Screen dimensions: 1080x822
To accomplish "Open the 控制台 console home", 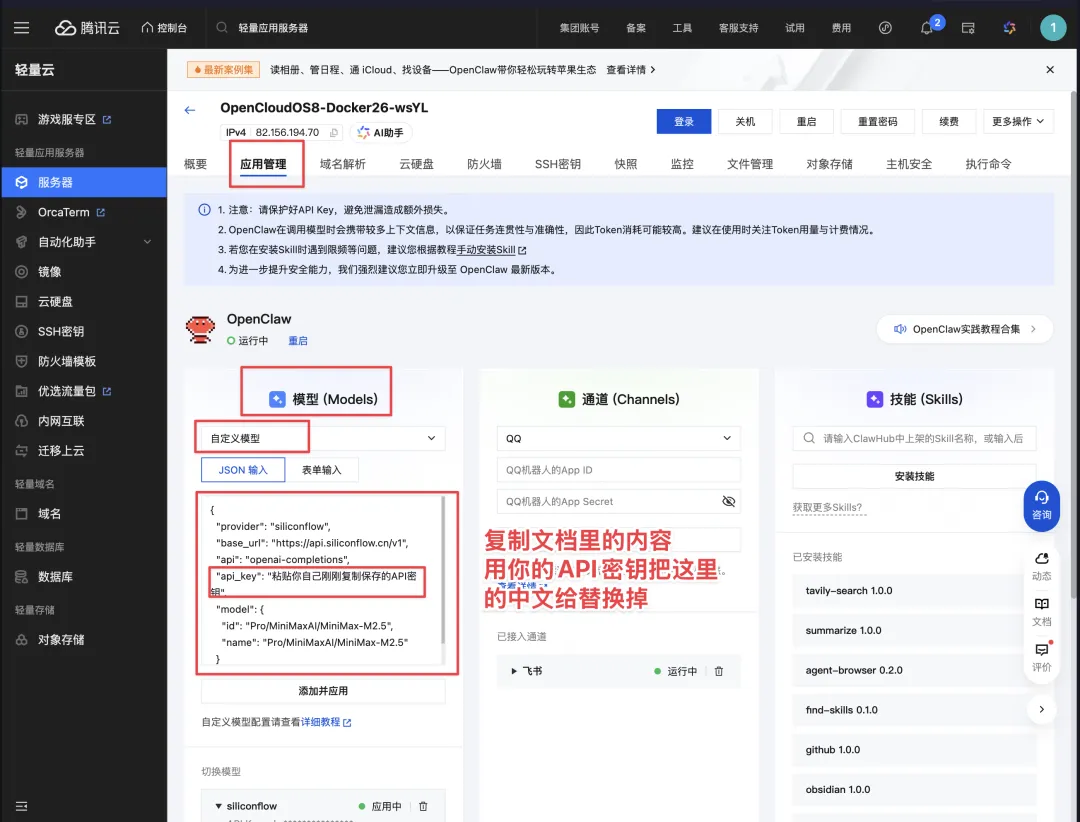I will (x=164, y=28).
